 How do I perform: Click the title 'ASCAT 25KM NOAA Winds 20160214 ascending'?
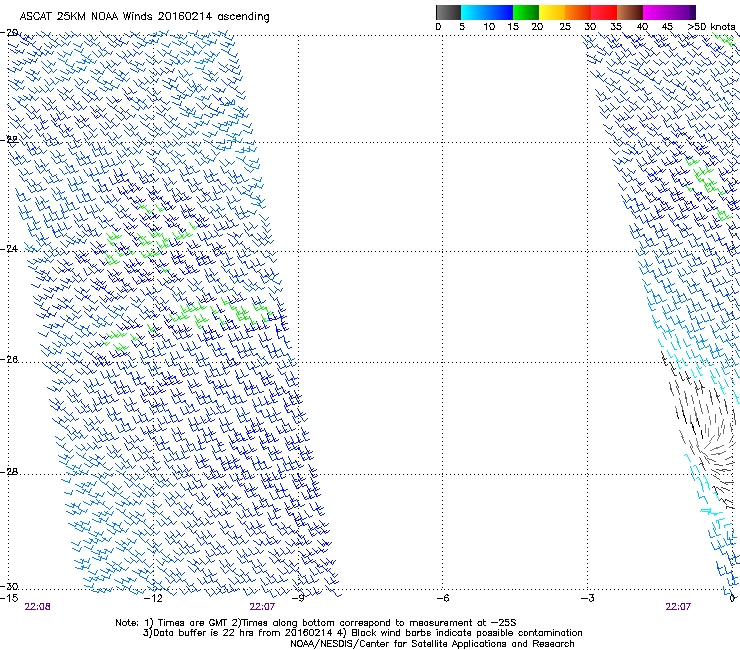pyautogui.click(x=144, y=17)
